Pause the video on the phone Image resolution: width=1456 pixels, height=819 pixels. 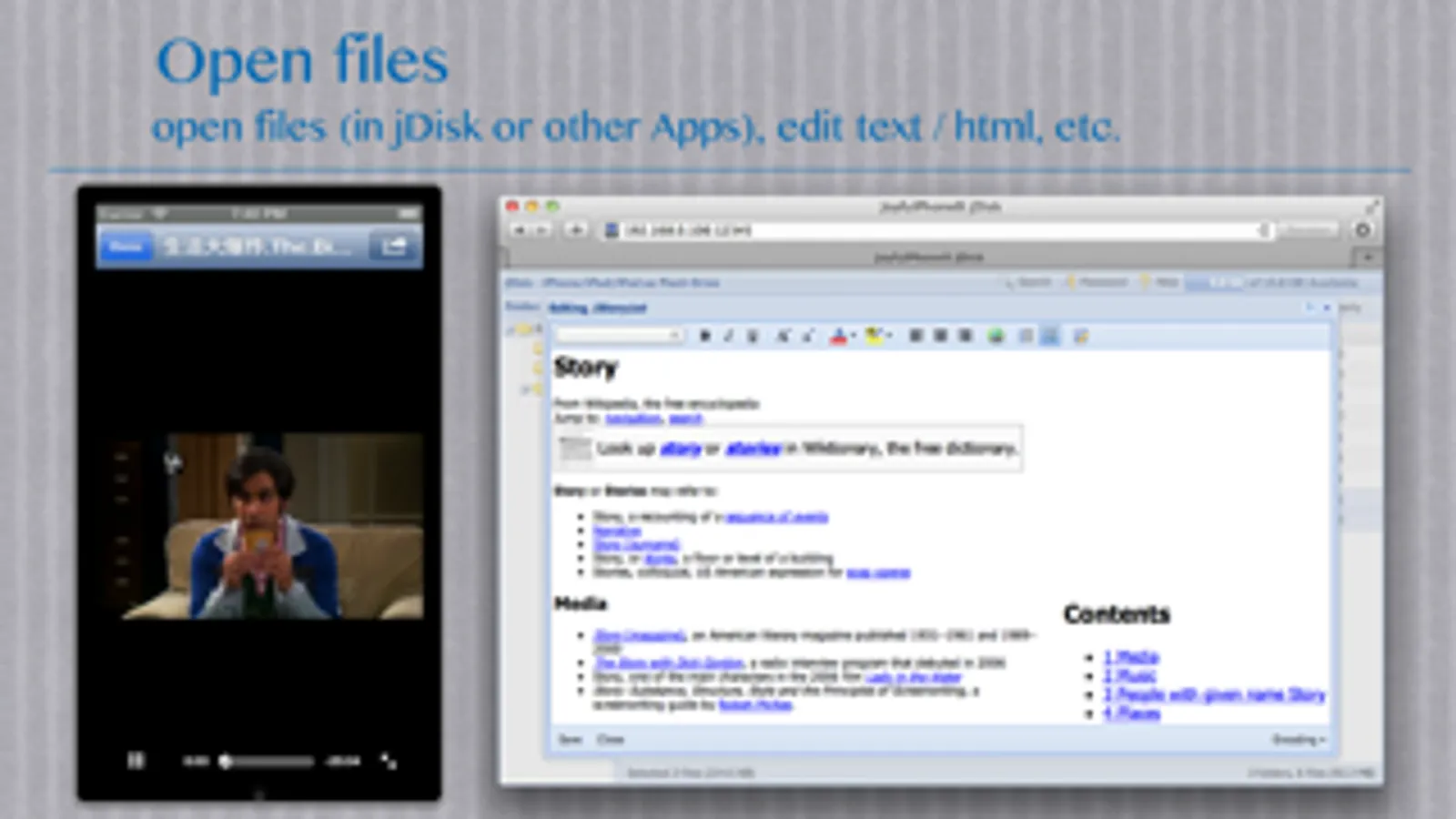tap(136, 760)
